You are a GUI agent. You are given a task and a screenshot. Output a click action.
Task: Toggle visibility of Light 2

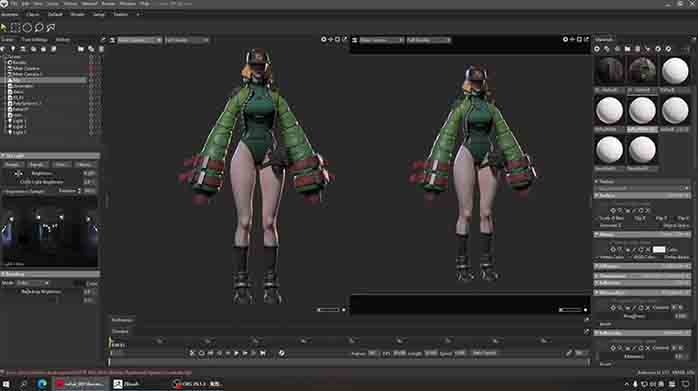pos(91,127)
